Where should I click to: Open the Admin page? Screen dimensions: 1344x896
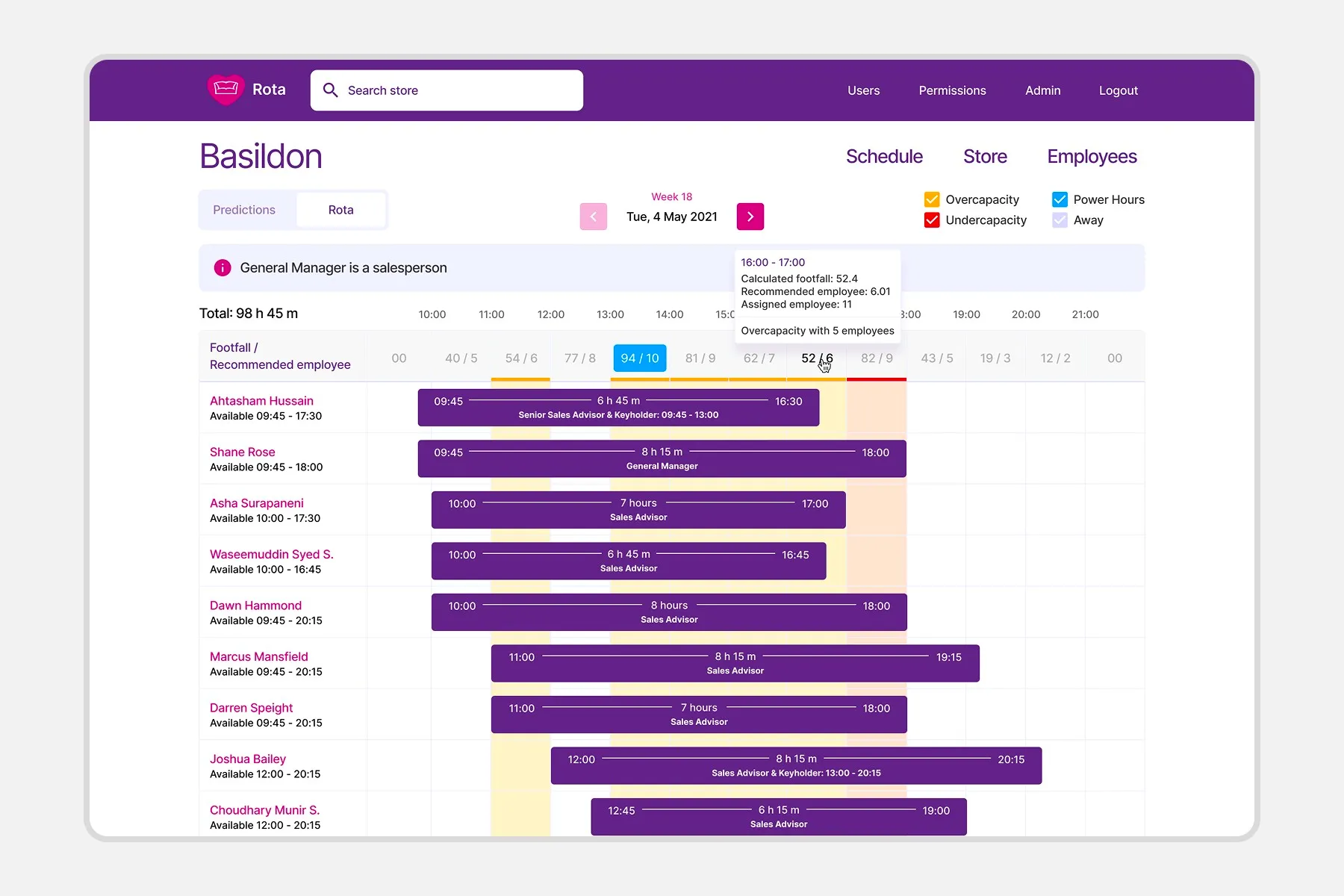(x=1042, y=90)
